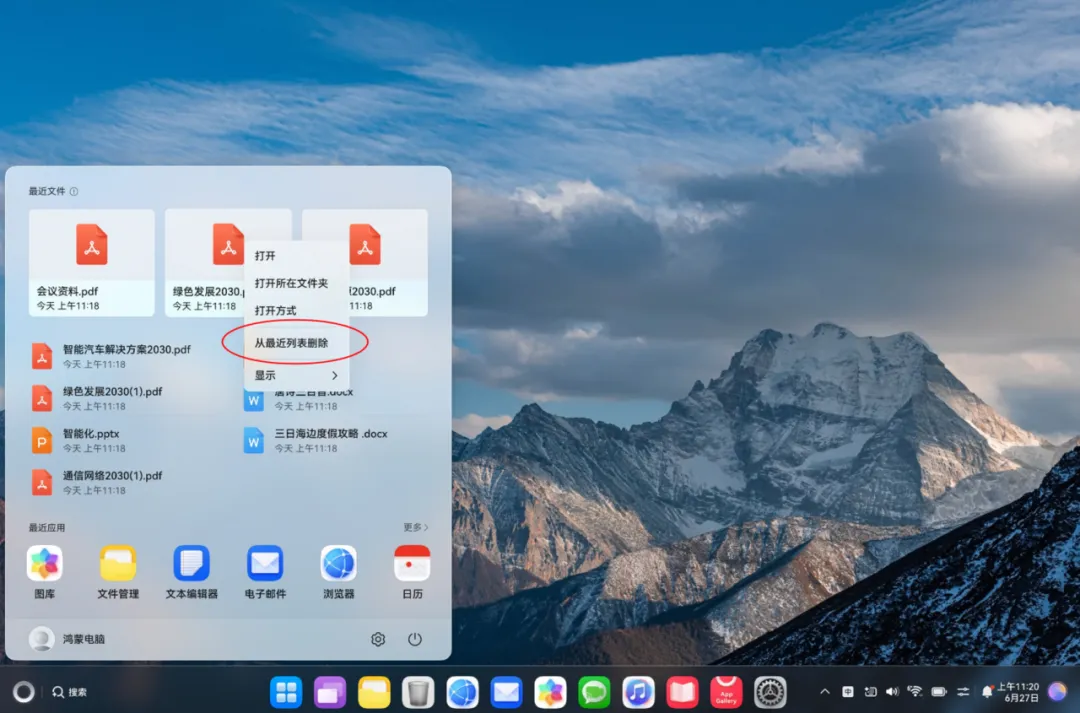Open App Gallery in dock

tap(727, 692)
